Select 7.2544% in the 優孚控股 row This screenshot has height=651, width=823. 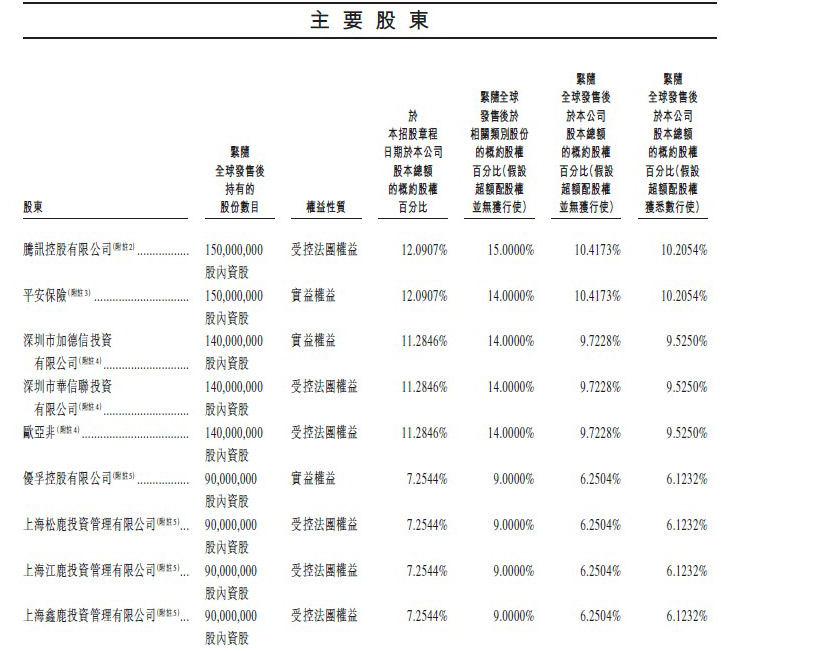coord(427,479)
